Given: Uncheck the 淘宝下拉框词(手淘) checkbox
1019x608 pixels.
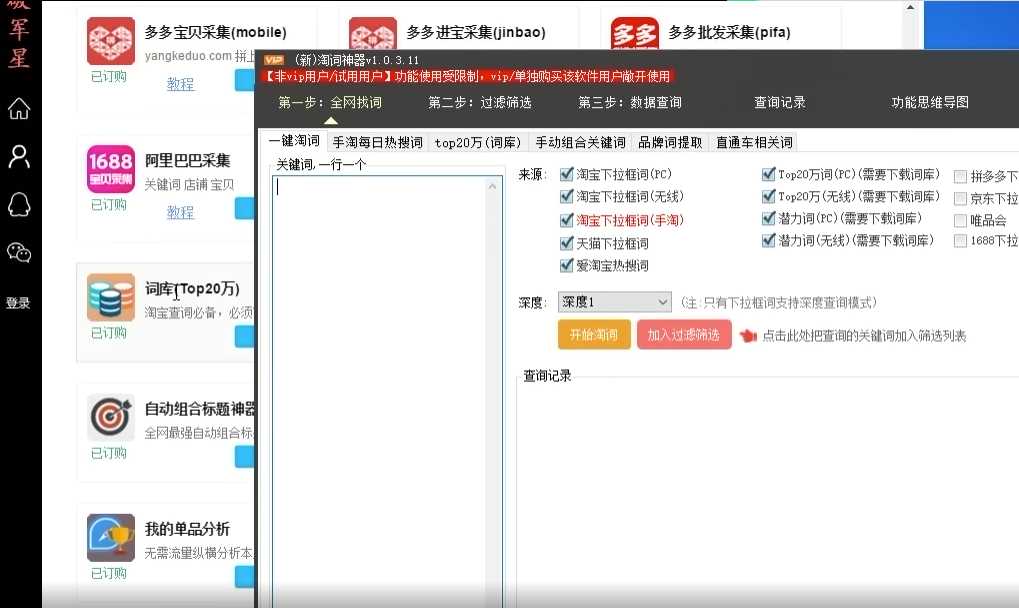Looking at the screenshot, I should click(x=566, y=220).
